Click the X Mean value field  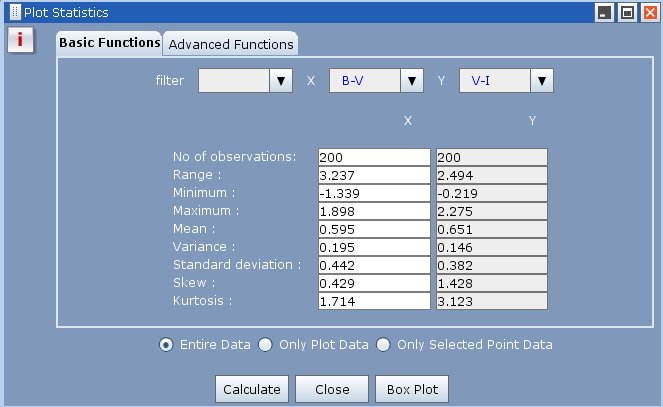click(373, 229)
